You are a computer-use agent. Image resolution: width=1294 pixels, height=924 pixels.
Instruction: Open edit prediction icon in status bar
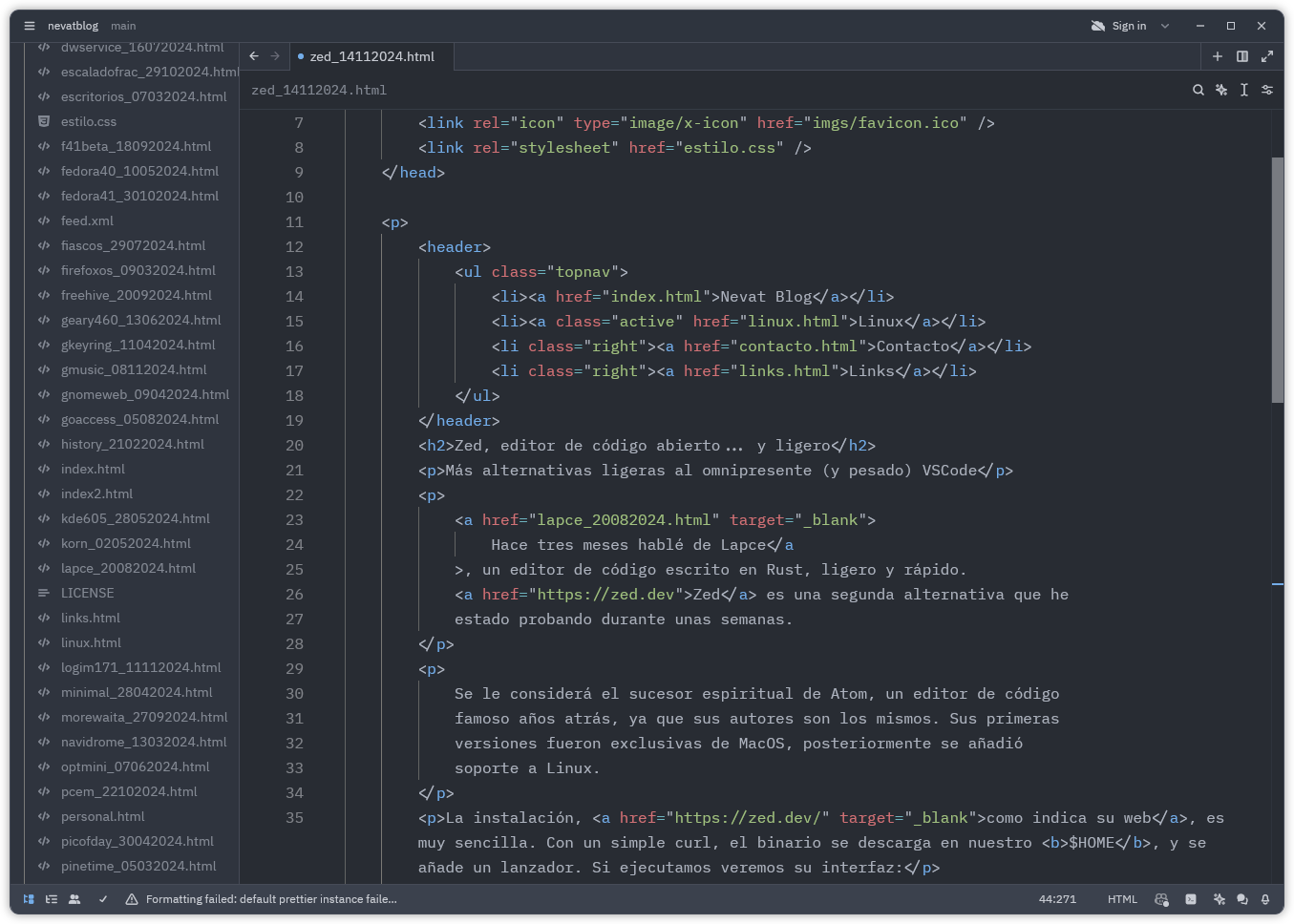click(x=1162, y=899)
